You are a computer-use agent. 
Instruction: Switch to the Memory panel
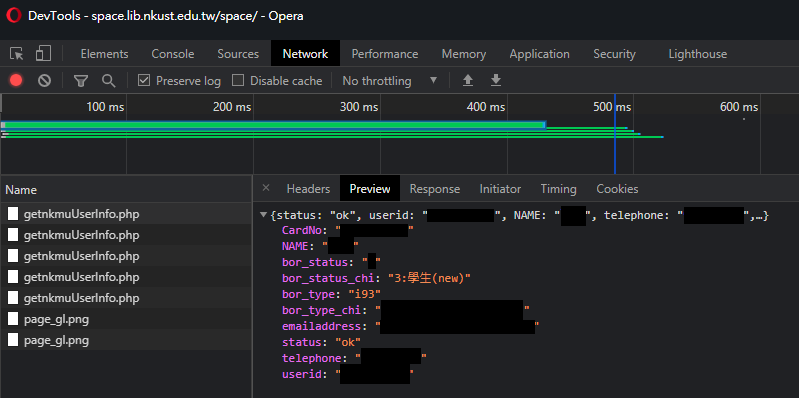pyautogui.click(x=464, y=54)
